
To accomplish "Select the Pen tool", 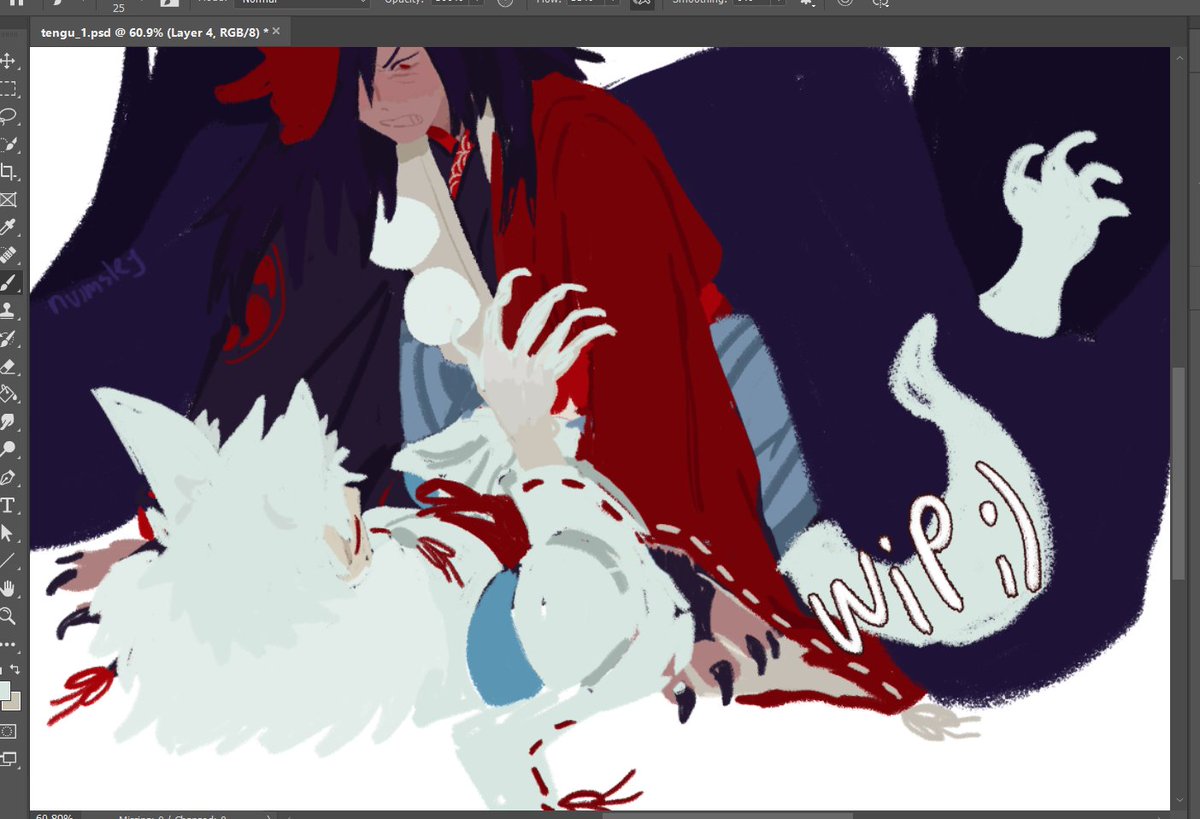I will tap(9, 477).
